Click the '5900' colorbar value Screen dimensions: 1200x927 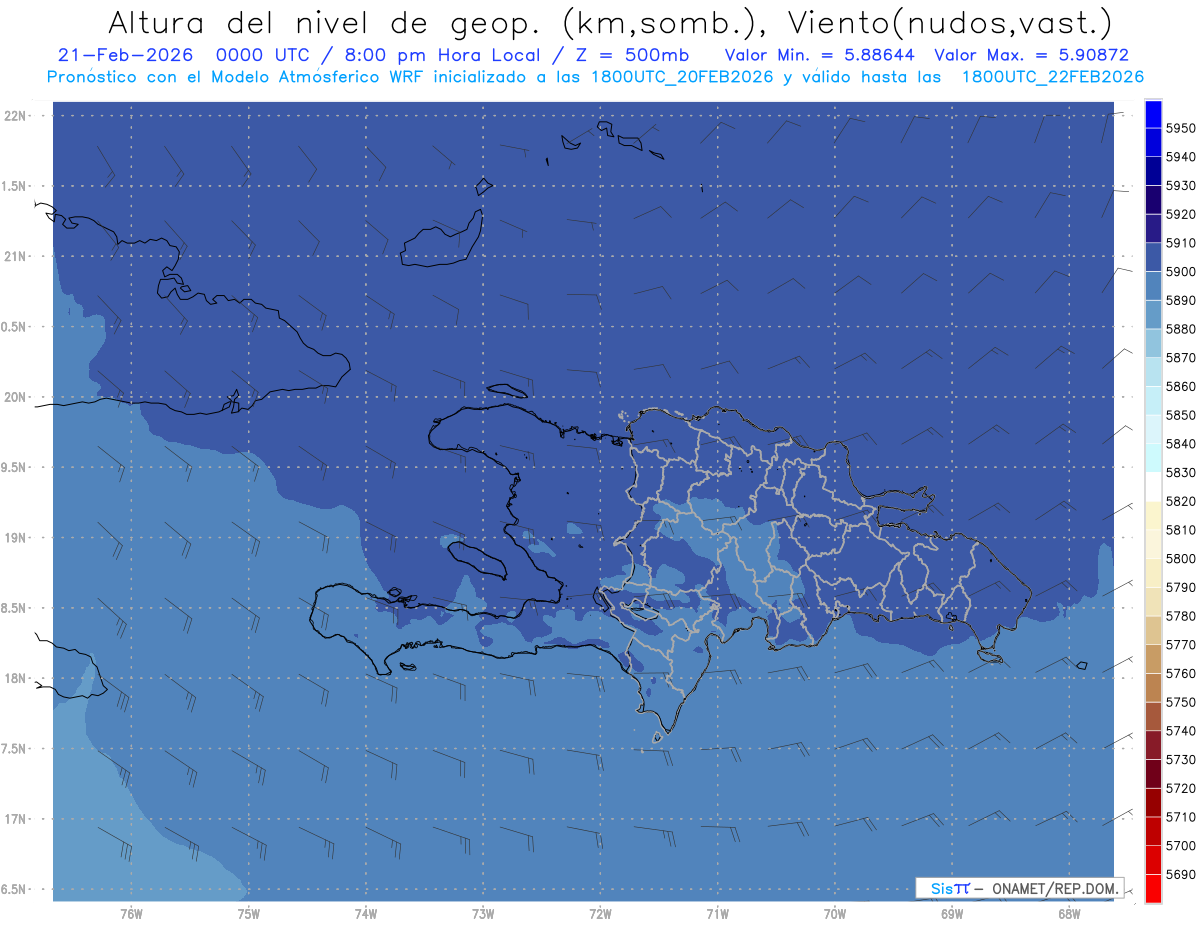(x=1181, y=272)
